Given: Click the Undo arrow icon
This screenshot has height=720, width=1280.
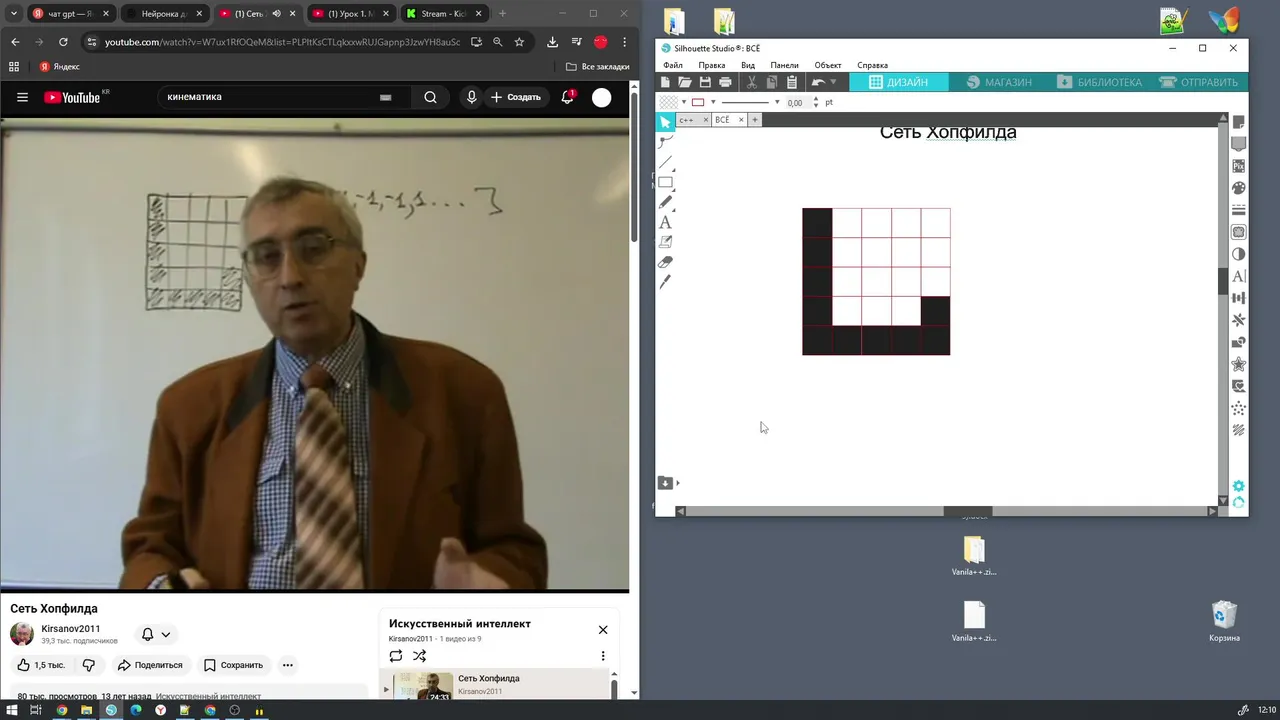Looking at the screenshot, I should [x=818, y=82].
